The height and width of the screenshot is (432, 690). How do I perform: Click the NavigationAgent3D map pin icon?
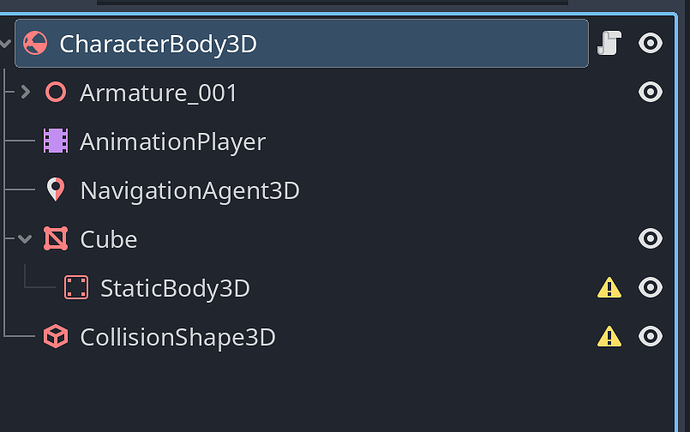coord(56,190)
